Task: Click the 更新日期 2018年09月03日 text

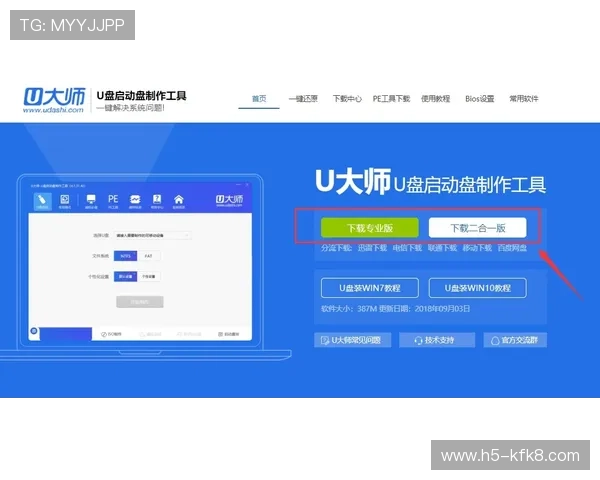Action: pyautogui.click(x=424, y=309)
